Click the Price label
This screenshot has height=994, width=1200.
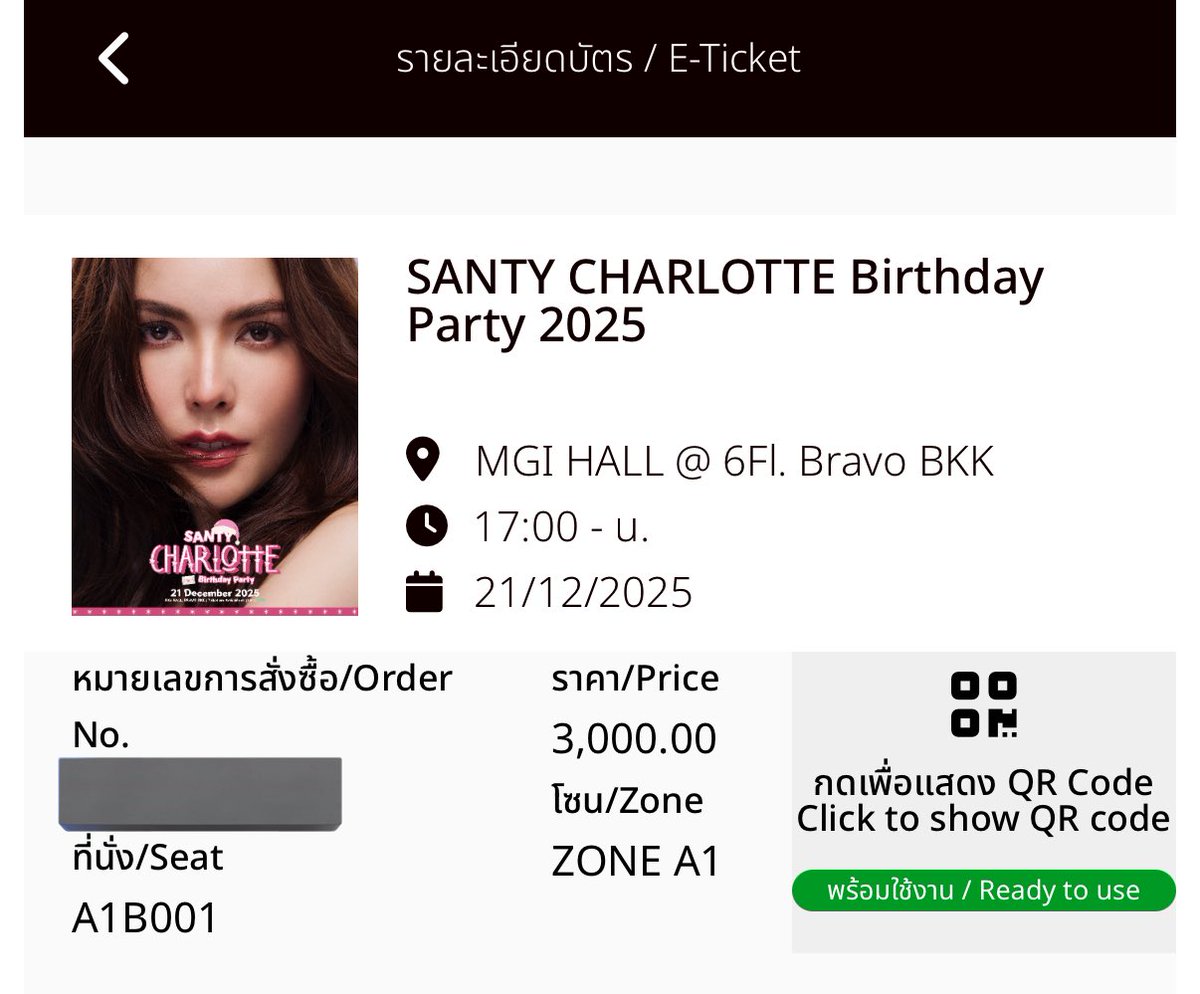(x=635, y=679)
